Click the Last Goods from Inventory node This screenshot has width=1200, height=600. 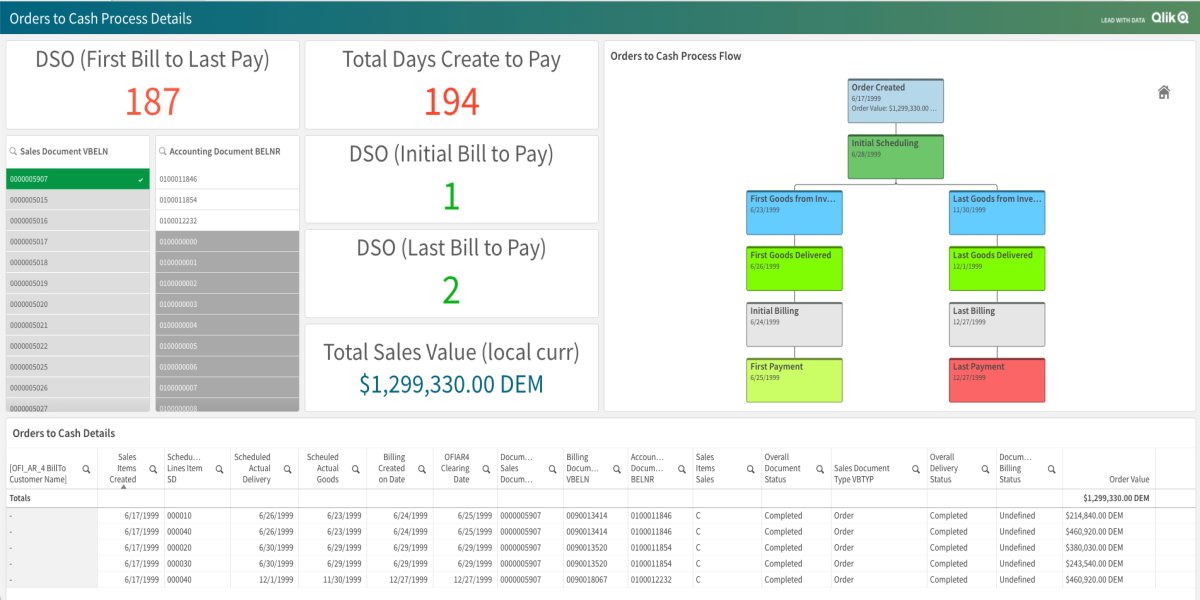(997, 213)
